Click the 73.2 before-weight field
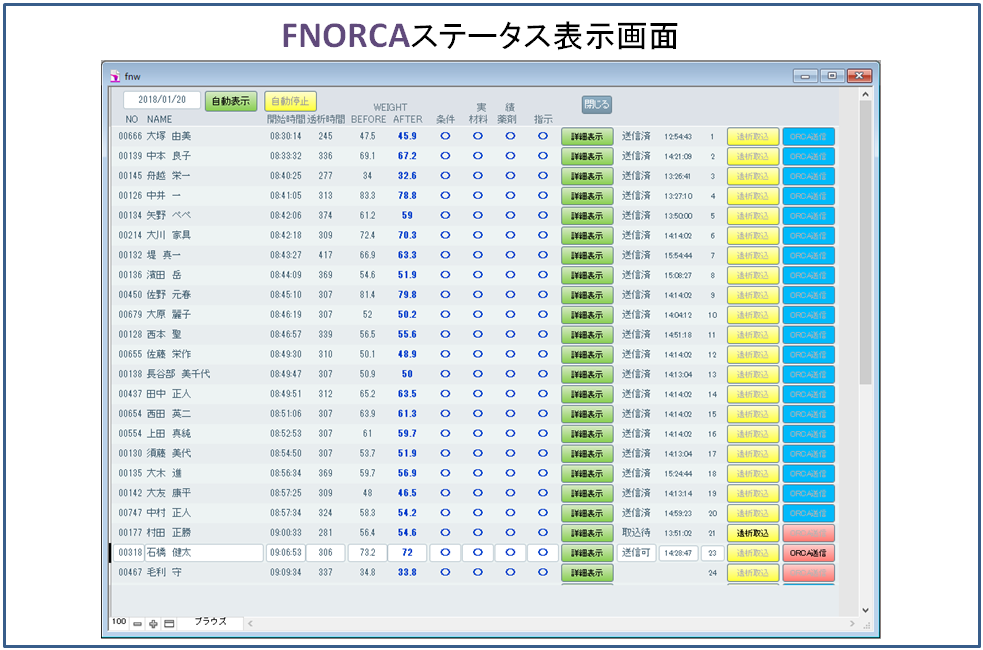Image resolution: width=983 pixels, height=650 pixels. coord(367,553)
